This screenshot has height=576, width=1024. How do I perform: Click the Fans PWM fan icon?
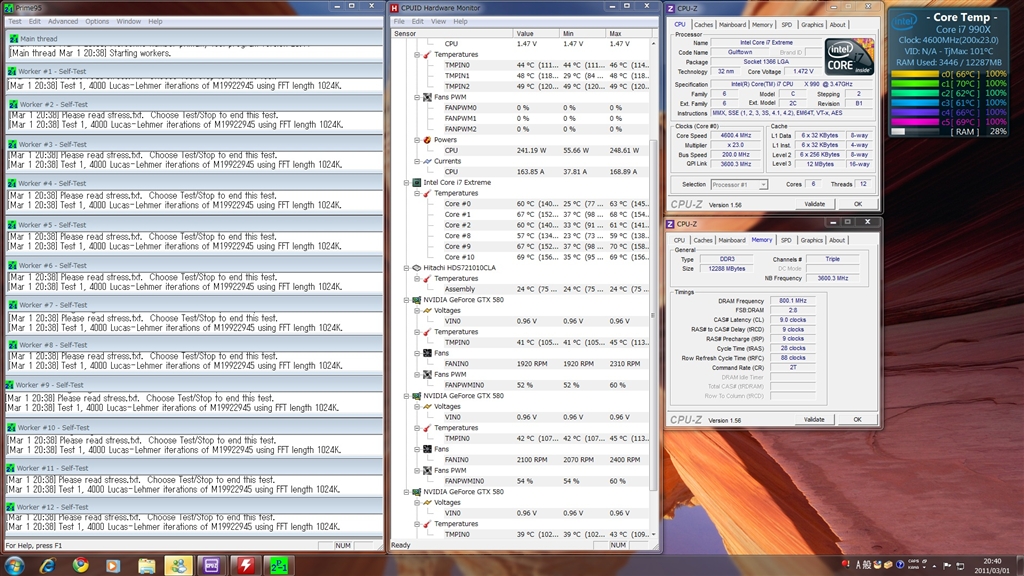point(427,97)
